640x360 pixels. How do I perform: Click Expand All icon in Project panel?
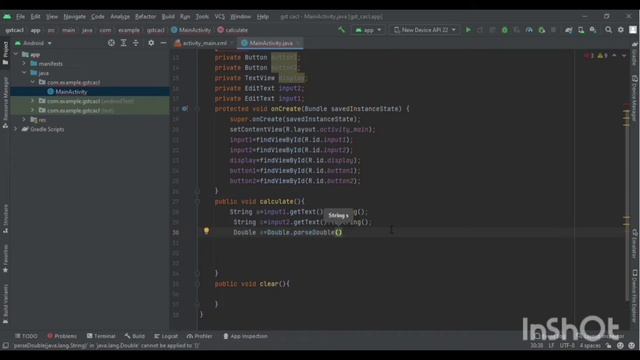(123, 43)
